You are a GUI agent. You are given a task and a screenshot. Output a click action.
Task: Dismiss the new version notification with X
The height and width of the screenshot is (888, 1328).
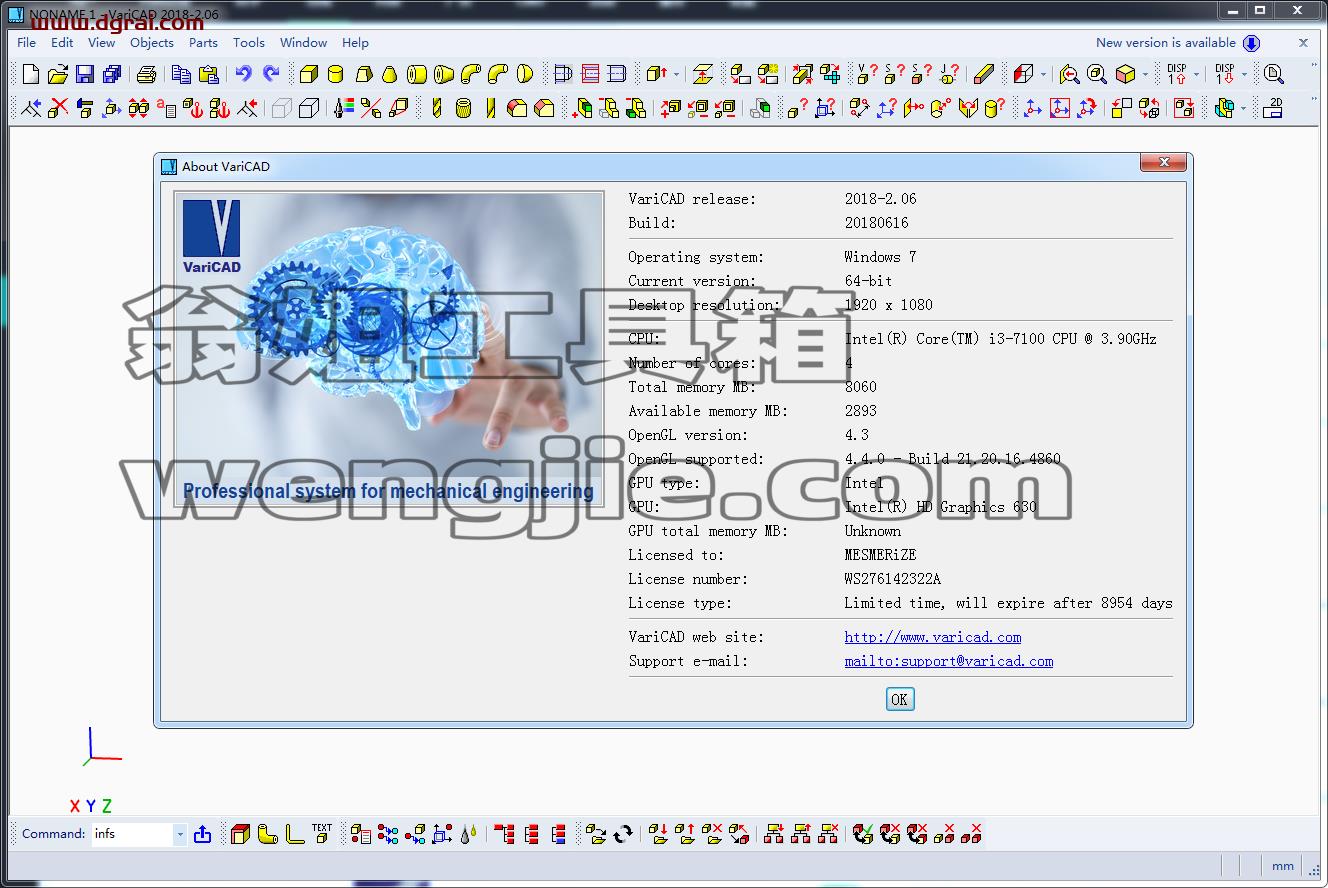[x=1303, y=43]
